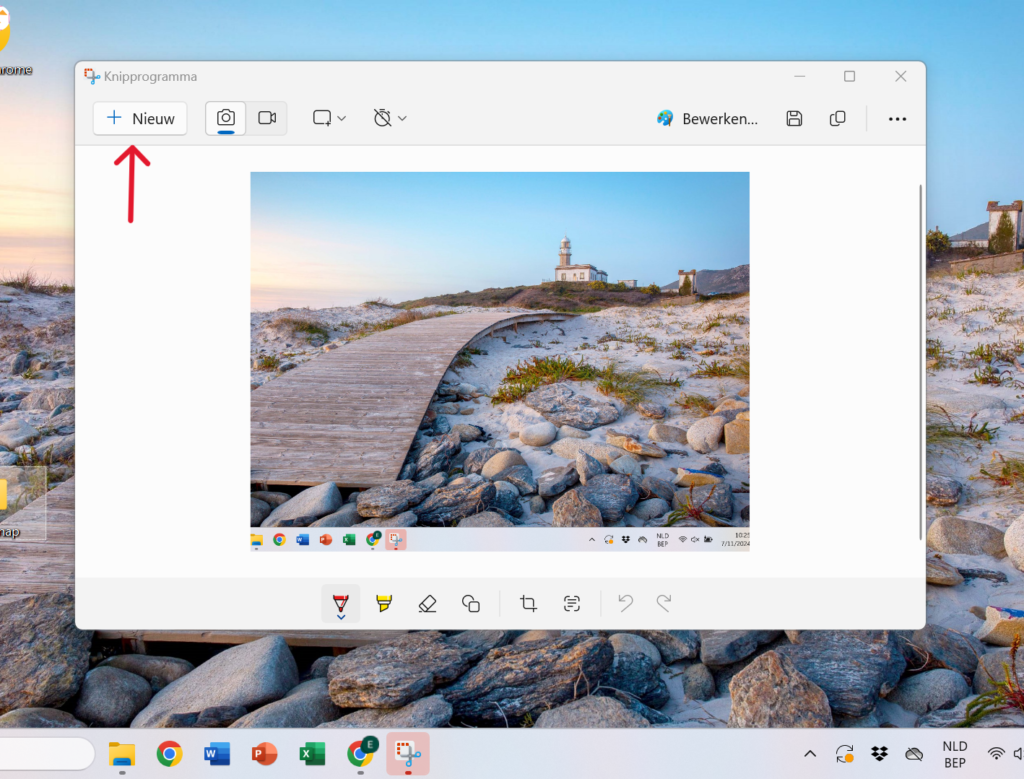Copy the screenshot to the clipboard
1024x779 pixels.
point(838,118)
